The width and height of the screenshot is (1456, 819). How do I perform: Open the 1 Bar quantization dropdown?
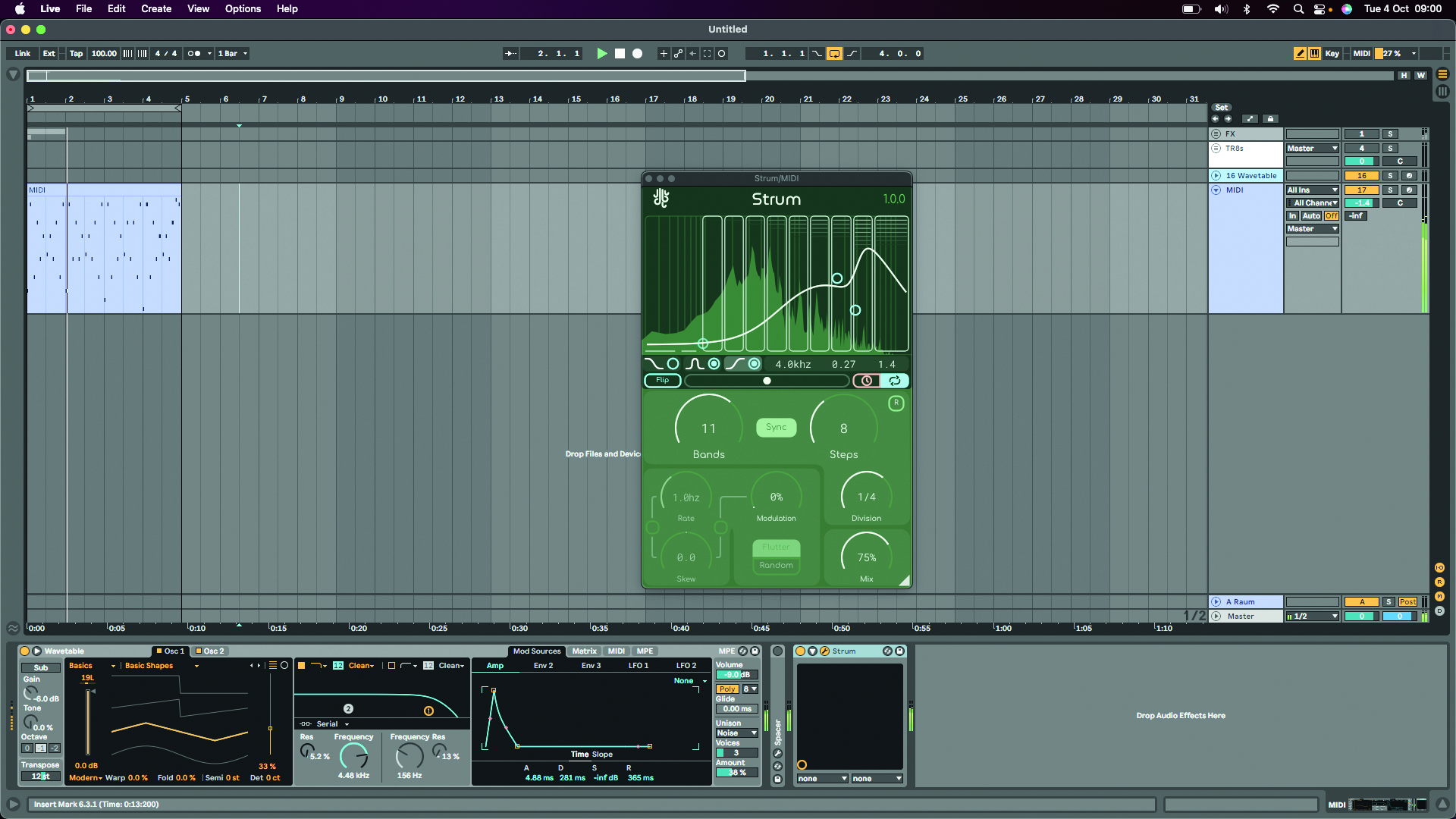(x=232, y=54)
